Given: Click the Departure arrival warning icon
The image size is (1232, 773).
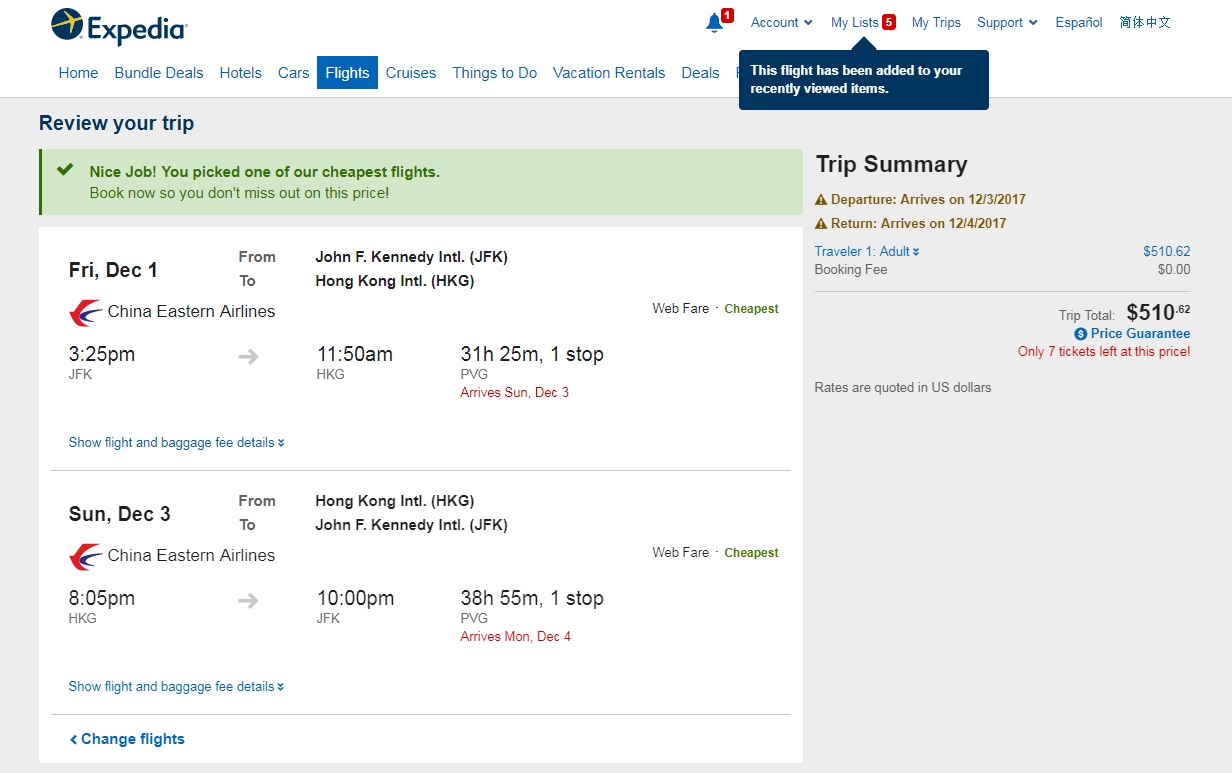Looking at the screenshot, I should click(x=821, y=199).
